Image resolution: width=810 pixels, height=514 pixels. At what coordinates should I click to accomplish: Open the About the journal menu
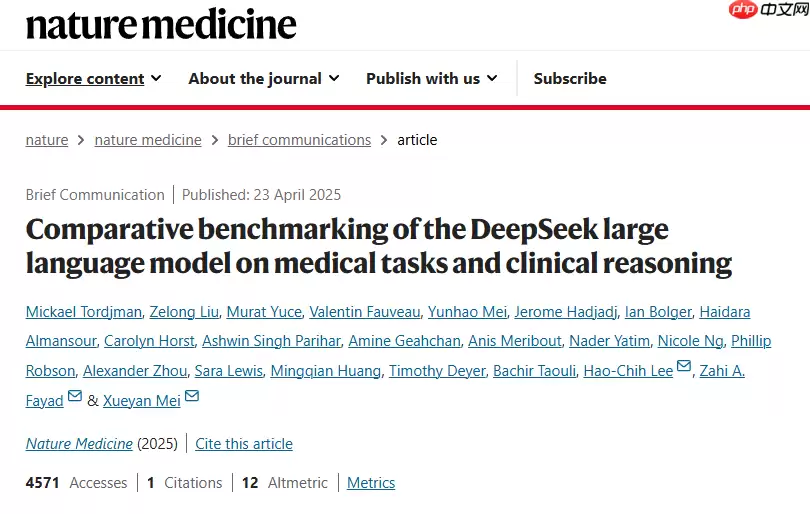[x=263, y=78]
